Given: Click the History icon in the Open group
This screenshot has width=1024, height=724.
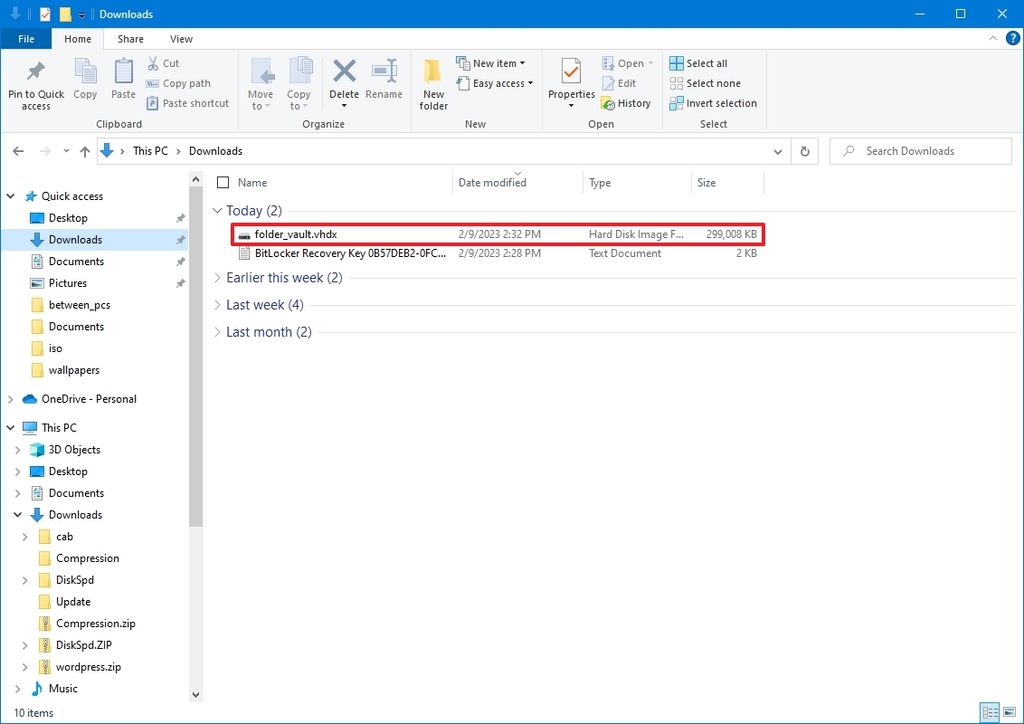Looking at the screenshot, I should 627,102.
